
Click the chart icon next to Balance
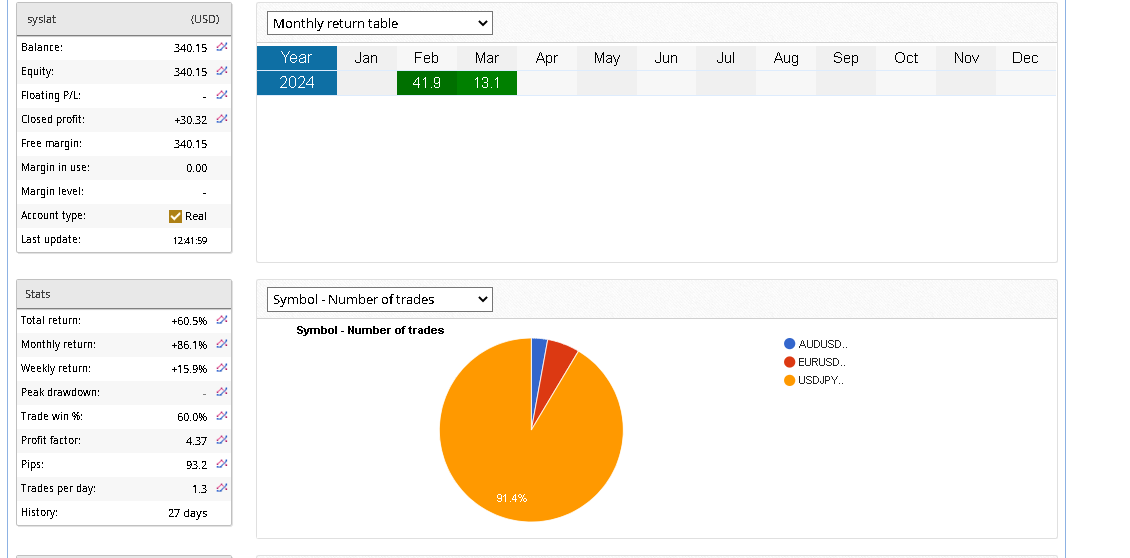[x=221, y=47]
